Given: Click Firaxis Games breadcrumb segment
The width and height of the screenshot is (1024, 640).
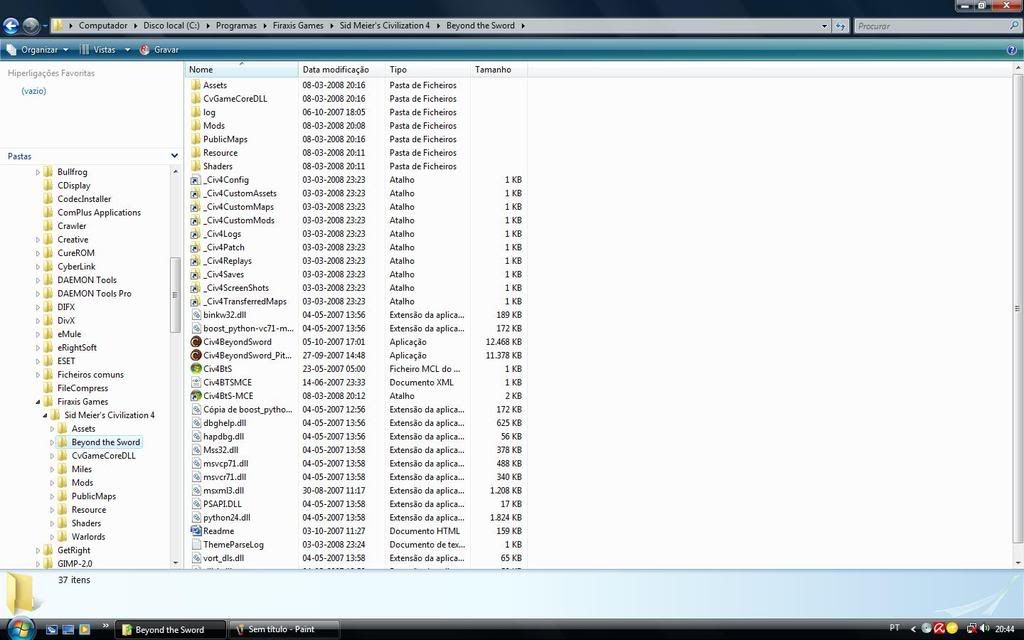Looking at the screenshot, I should pos(298,25).
